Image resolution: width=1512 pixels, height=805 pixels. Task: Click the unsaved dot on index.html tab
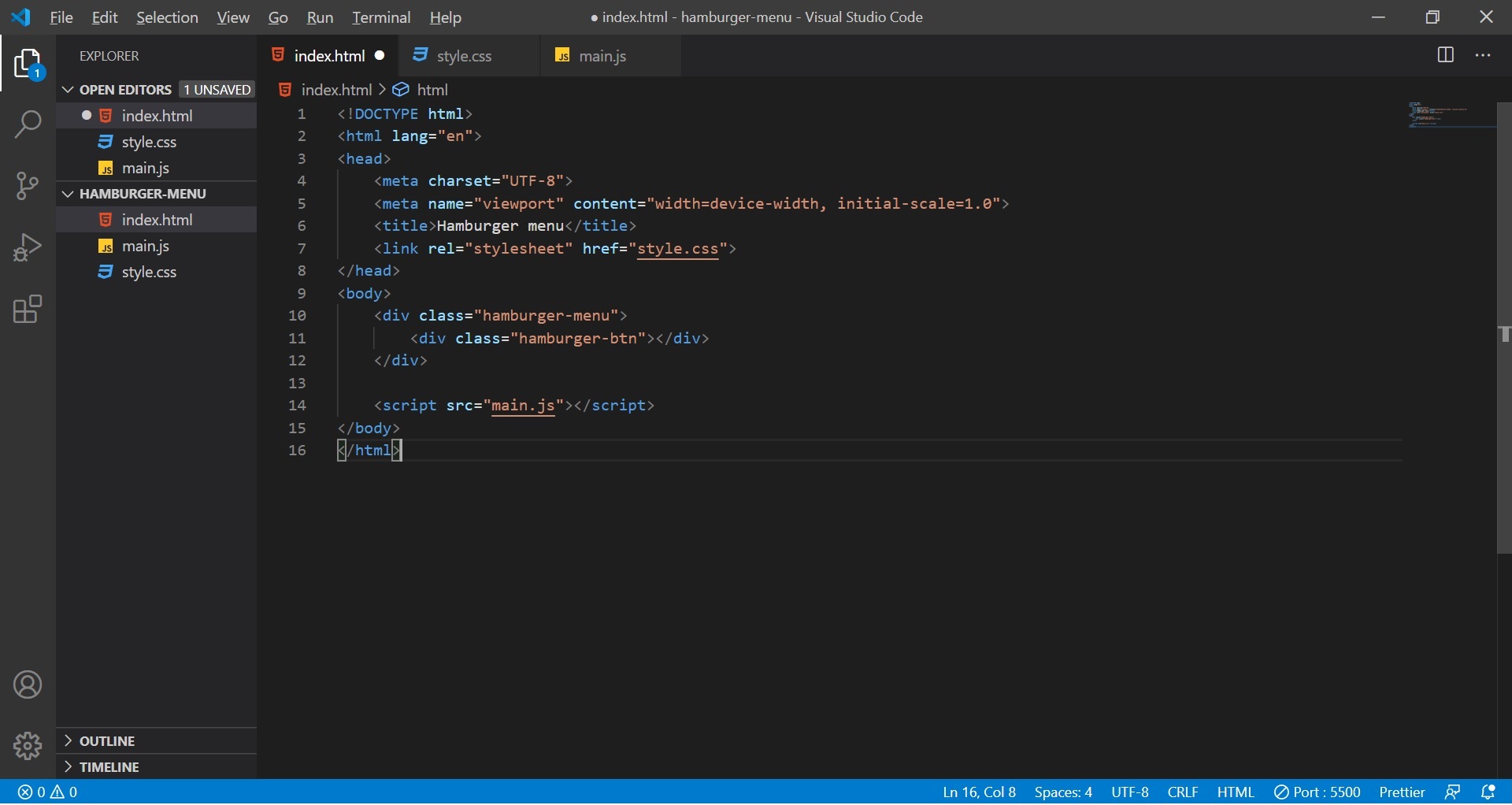pyautogui.click(x=380, y=55)
